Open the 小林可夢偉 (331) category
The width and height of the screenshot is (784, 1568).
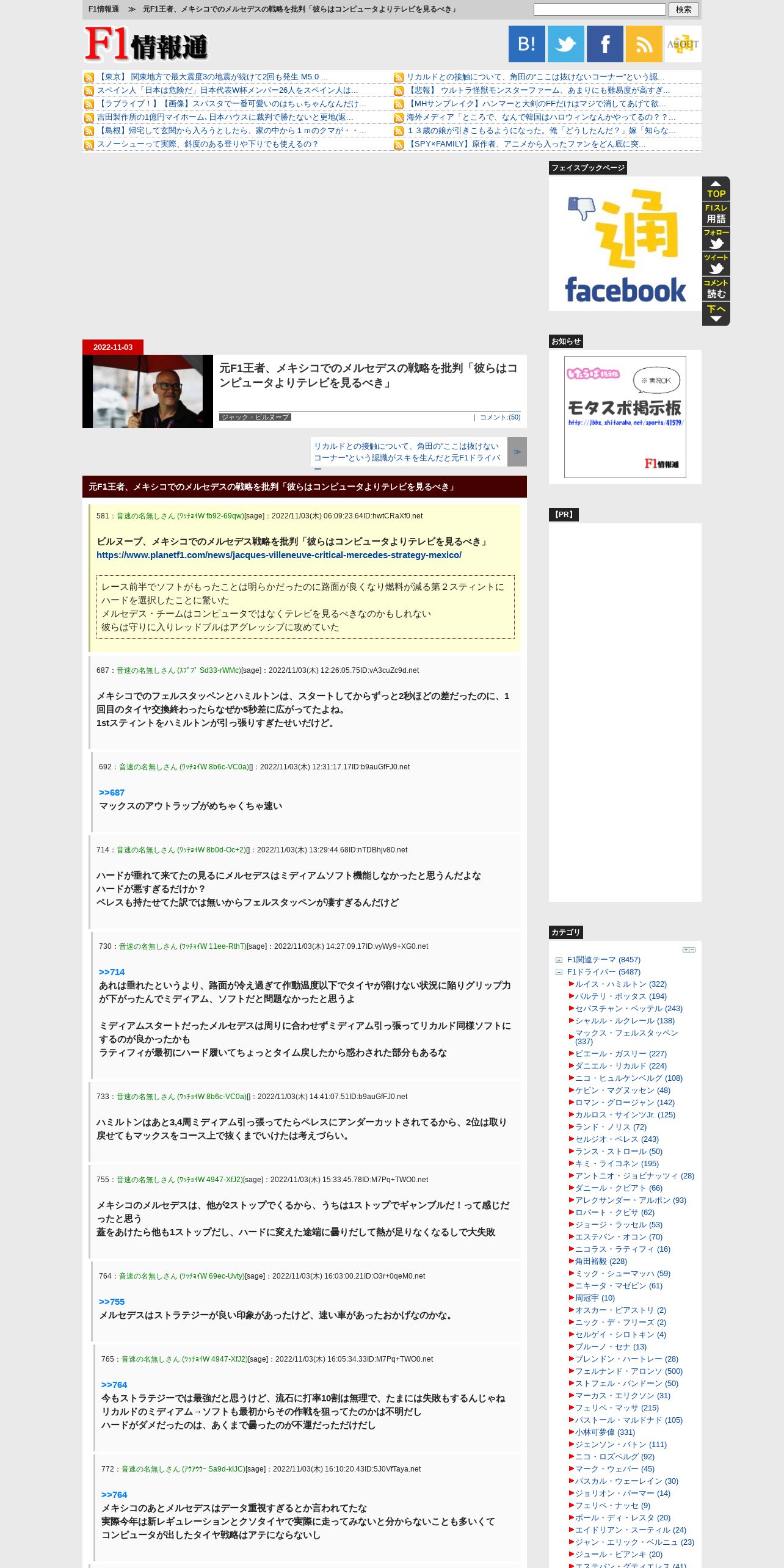(x=605, y=1432)
